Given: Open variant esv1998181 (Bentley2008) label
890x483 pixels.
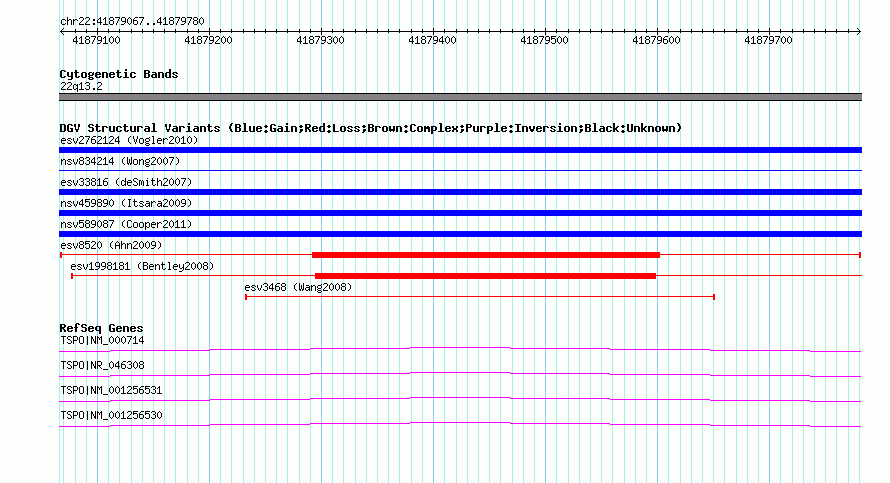Looking at the screenshot, I should 142,266.
